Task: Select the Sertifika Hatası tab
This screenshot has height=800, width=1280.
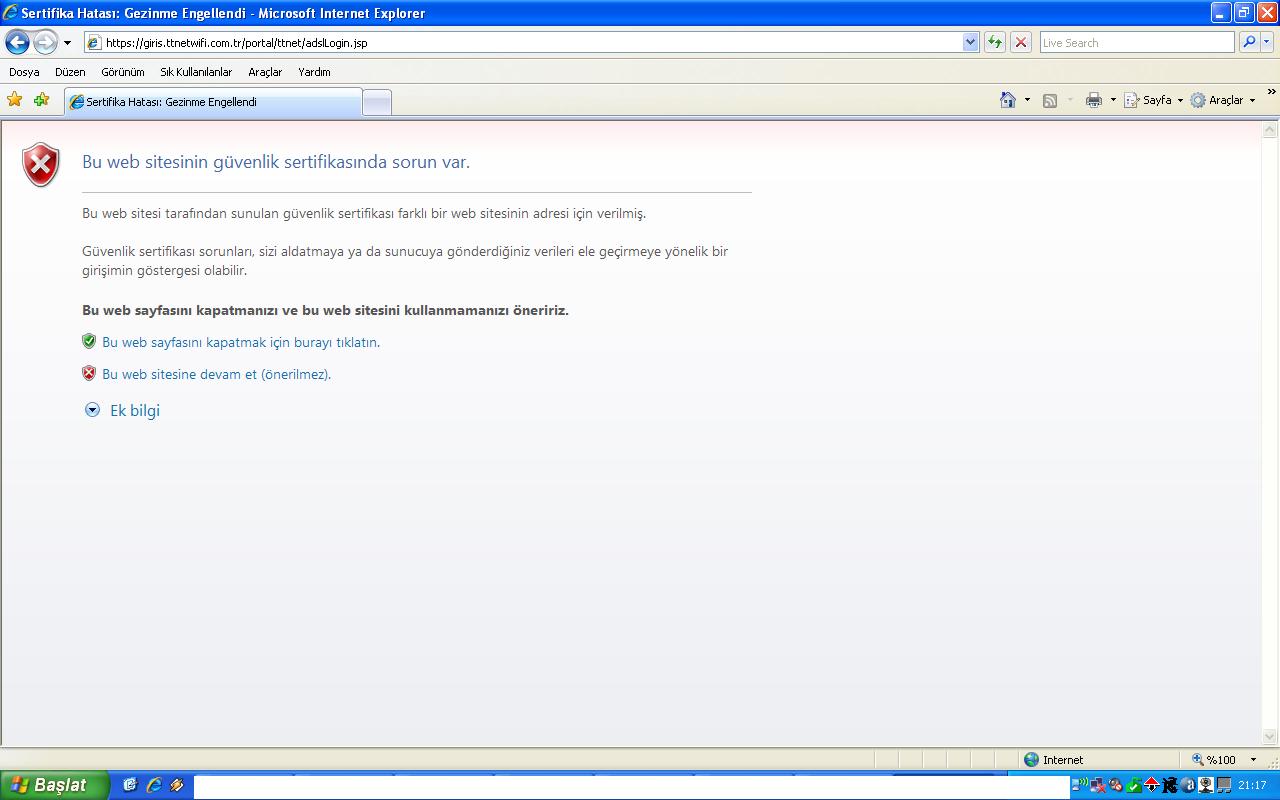Action: [212, 102]
